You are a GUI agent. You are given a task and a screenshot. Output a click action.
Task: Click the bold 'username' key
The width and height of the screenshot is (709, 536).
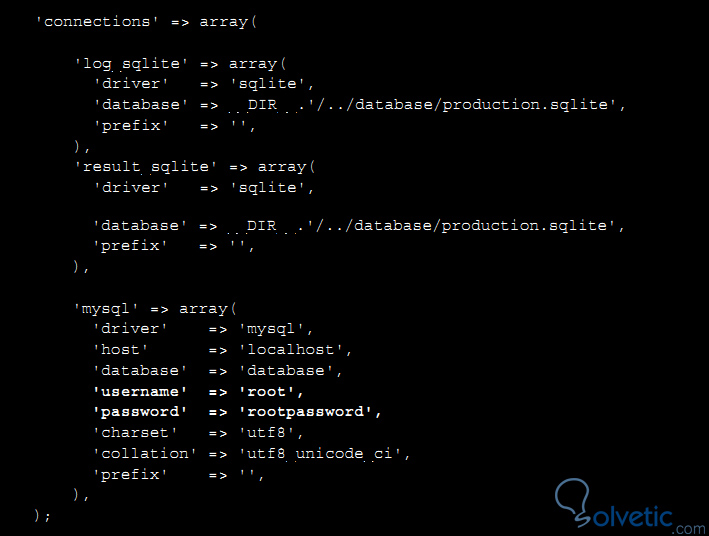(140, 391)
